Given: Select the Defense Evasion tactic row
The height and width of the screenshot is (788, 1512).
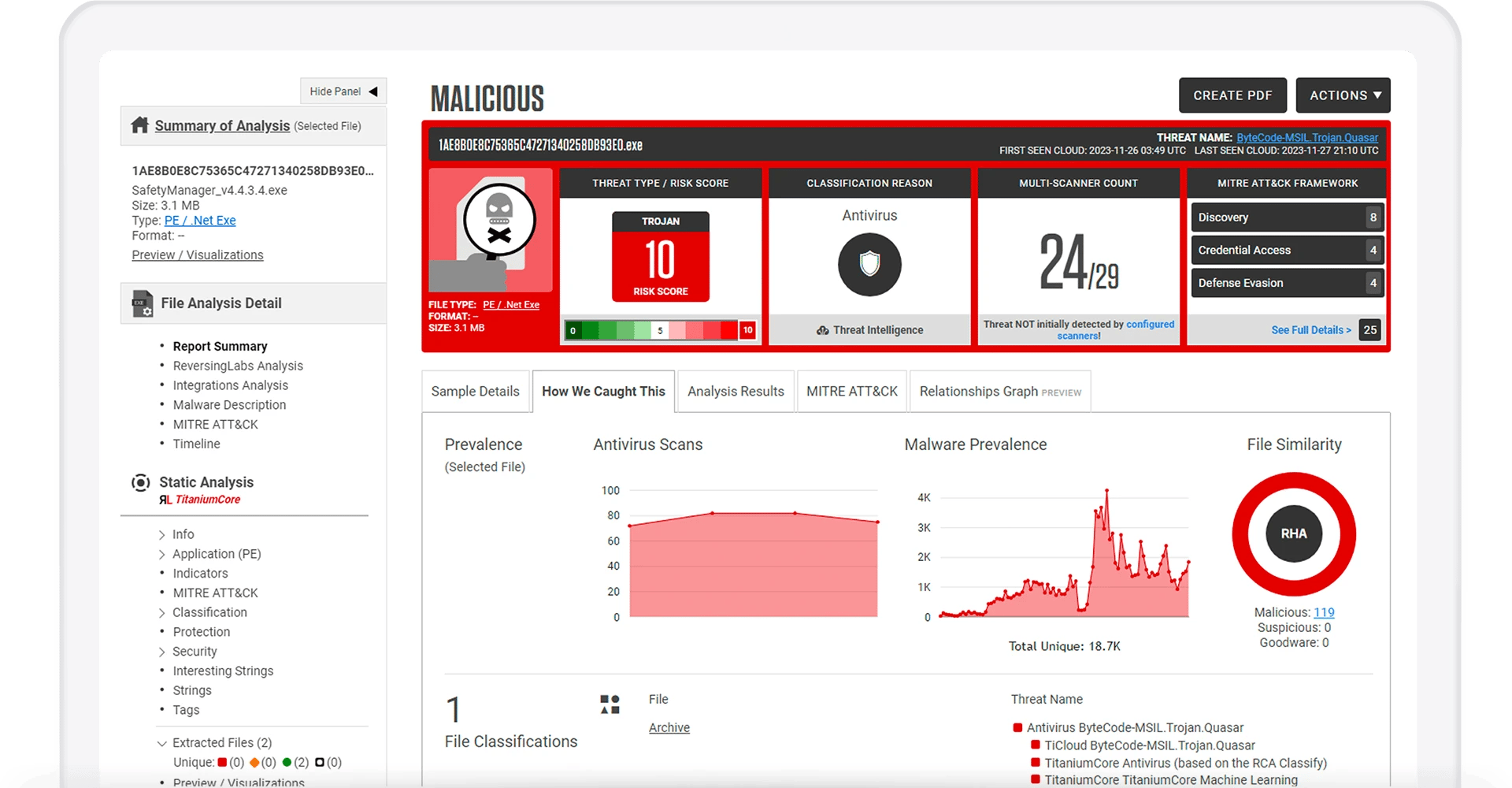Looking at the screenshot, I should click(1287, 283).
